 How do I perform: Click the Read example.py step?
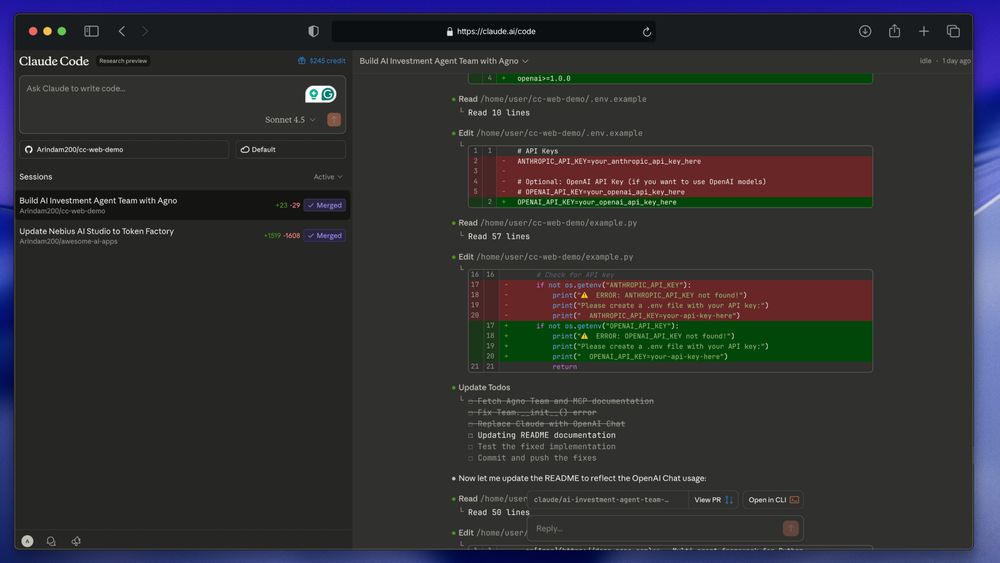click(x=548, y=223)
